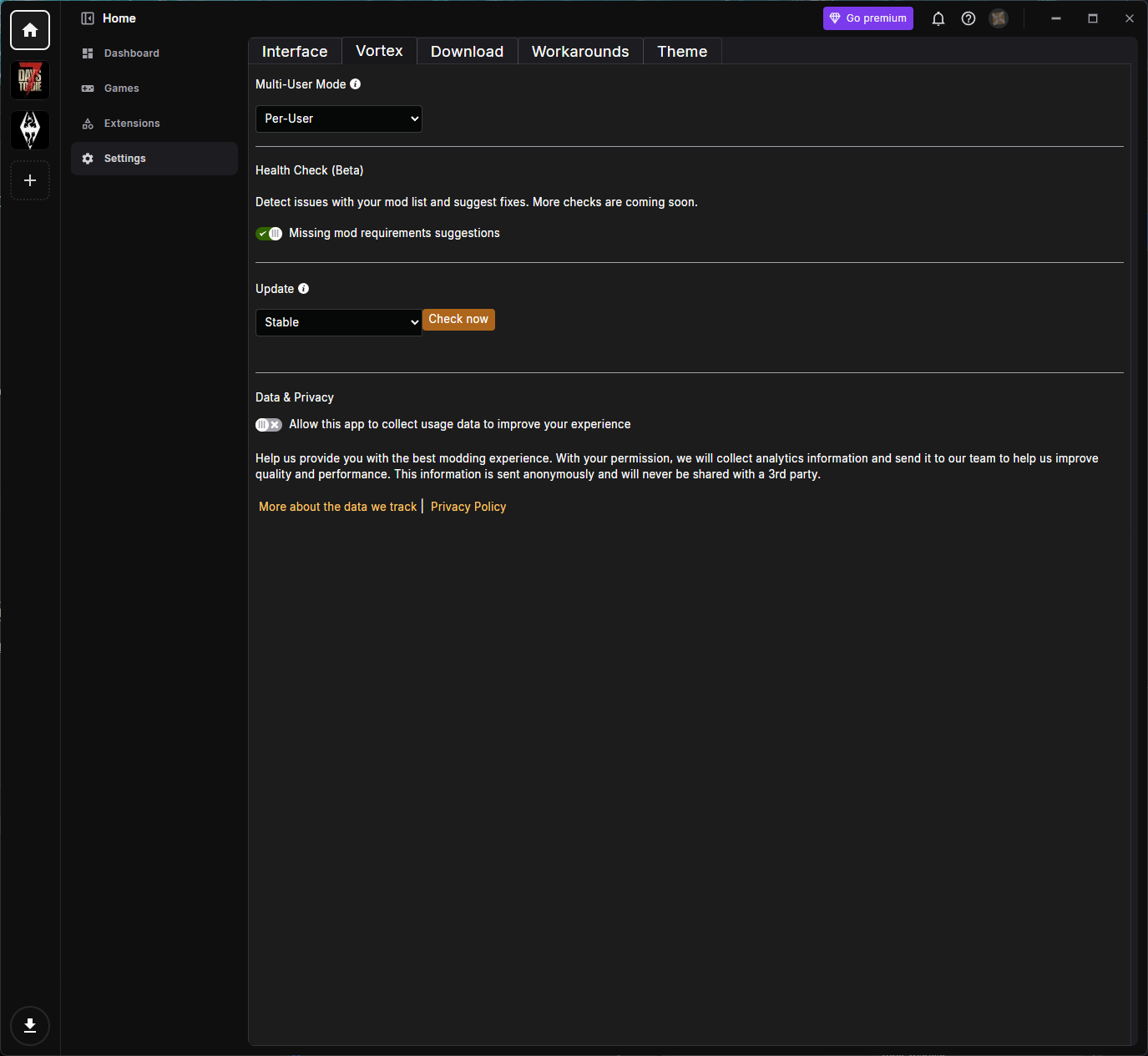Click the Check now button

coord(458,320)
